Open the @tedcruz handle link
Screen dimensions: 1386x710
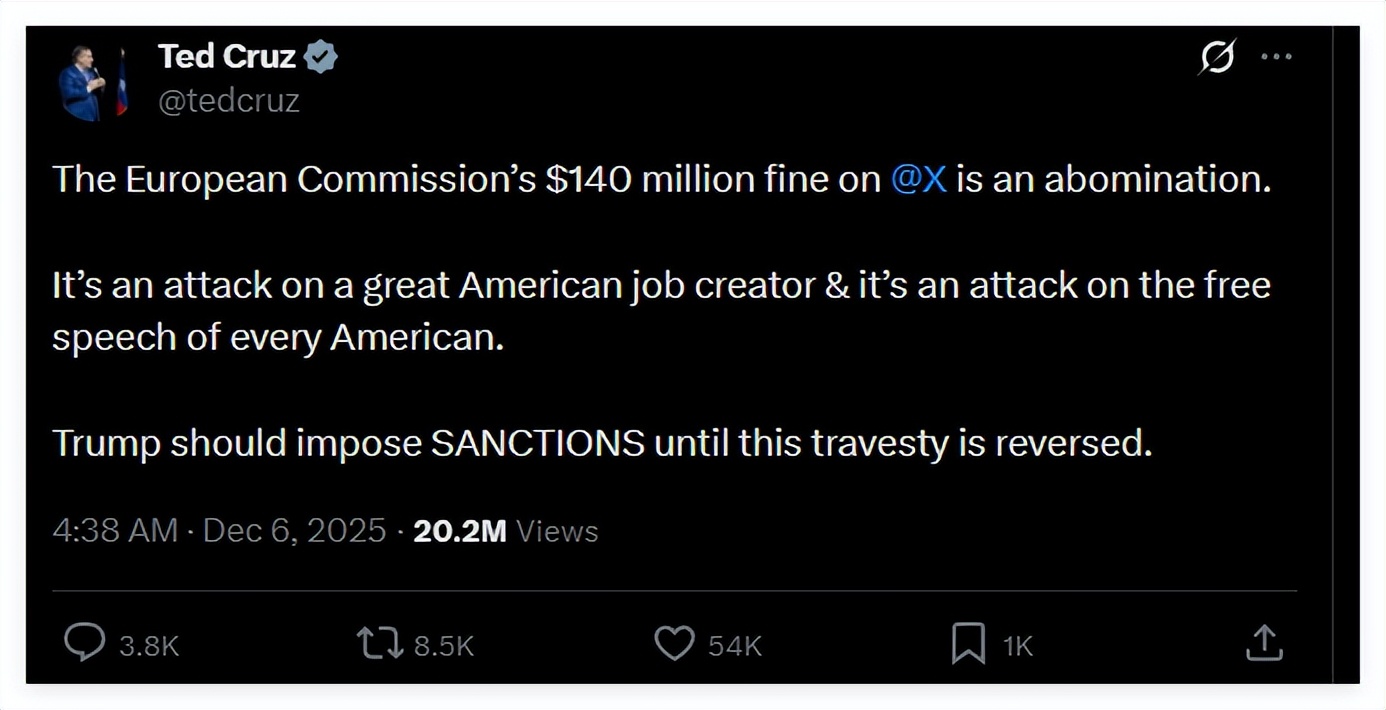click(229, 101)
